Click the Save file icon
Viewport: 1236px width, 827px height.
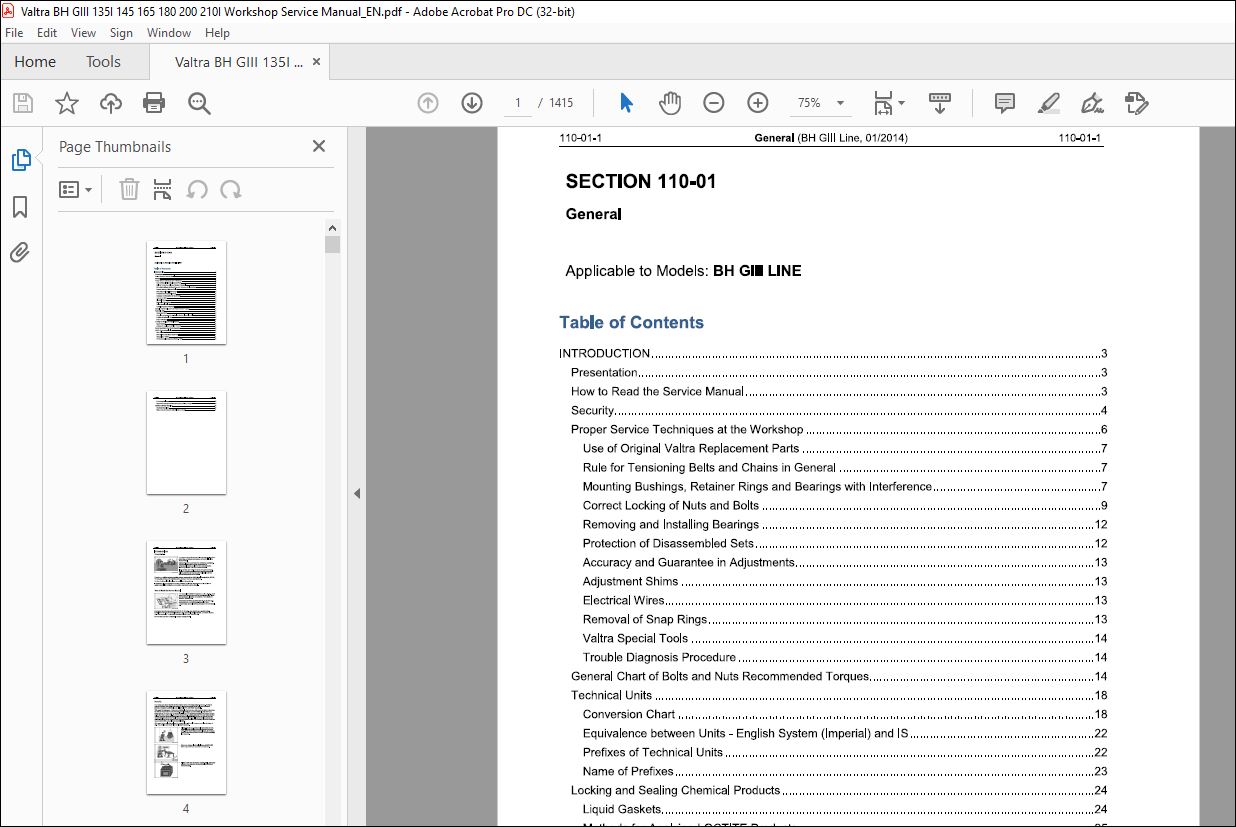[x=23, y=102]
